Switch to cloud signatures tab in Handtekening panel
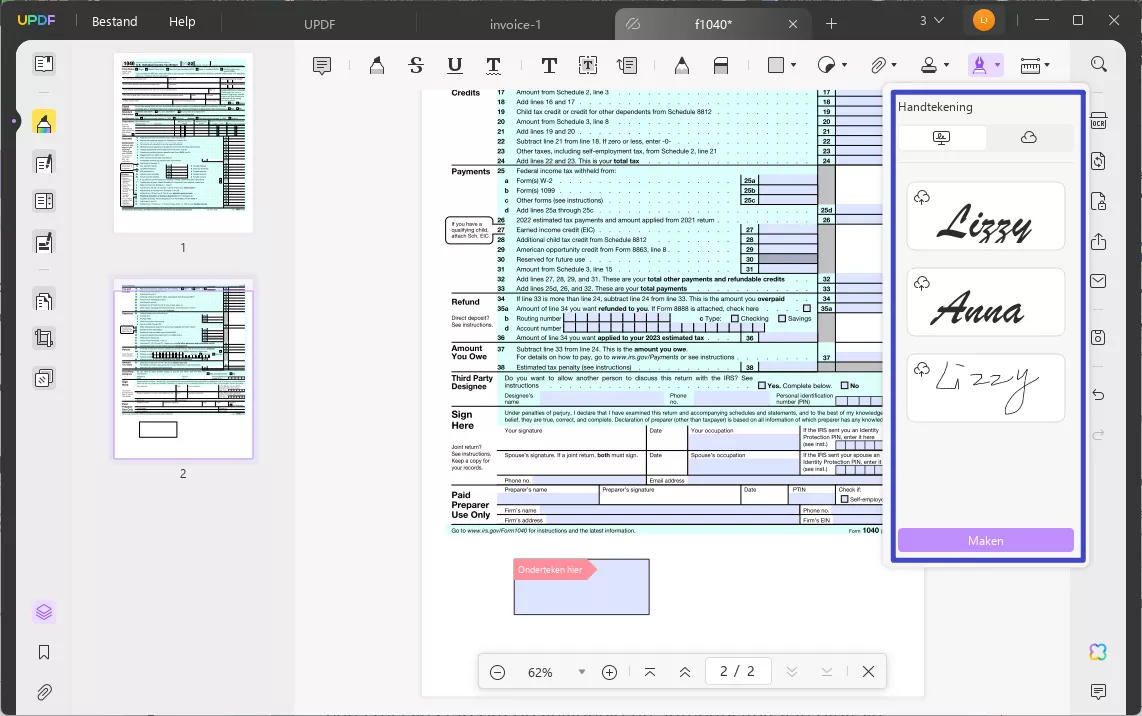The height and width of the screenshot is (716, 1142). (x=1029, y=138)
